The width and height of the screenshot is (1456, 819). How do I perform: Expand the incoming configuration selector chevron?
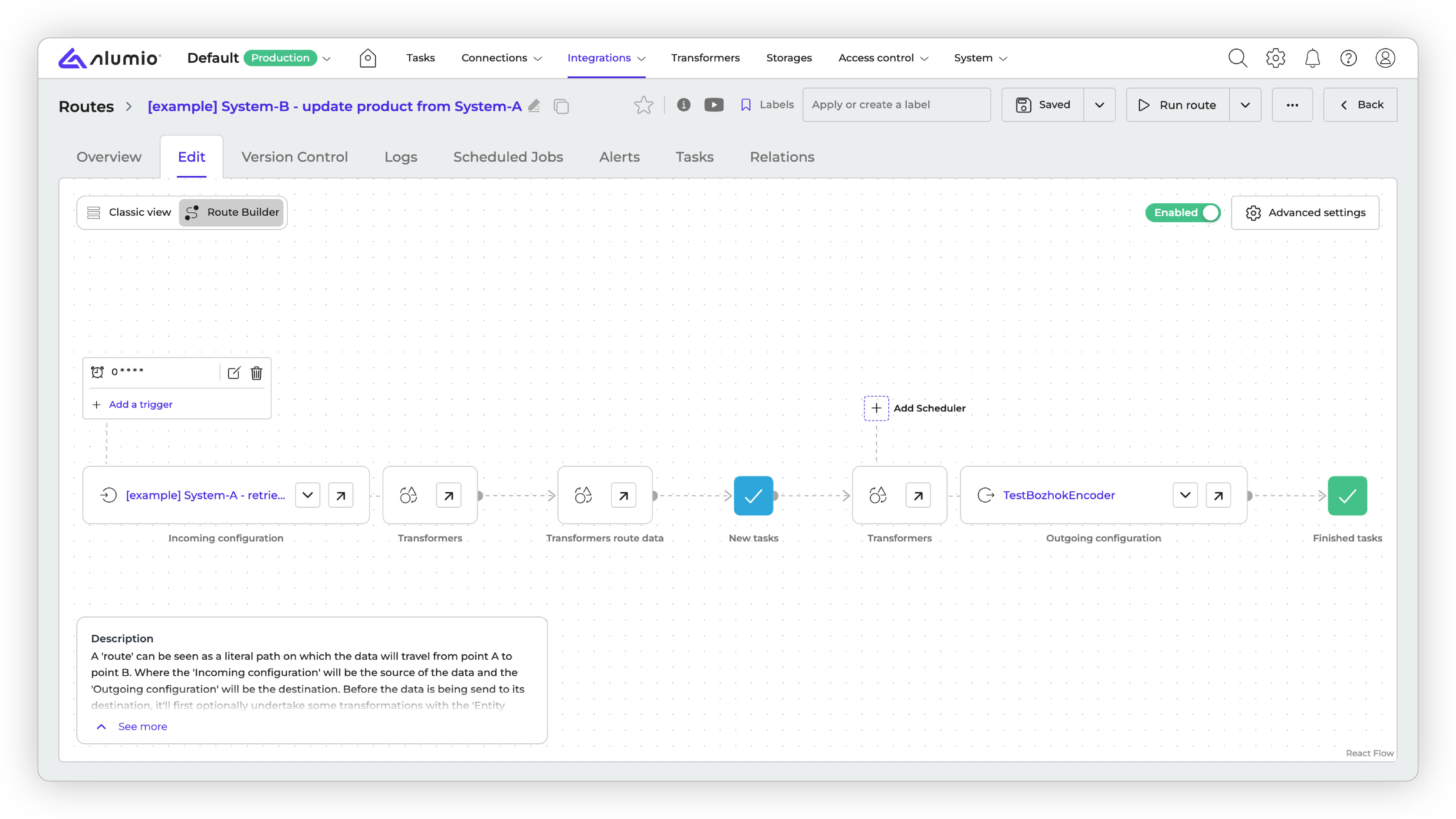point(308,496)
